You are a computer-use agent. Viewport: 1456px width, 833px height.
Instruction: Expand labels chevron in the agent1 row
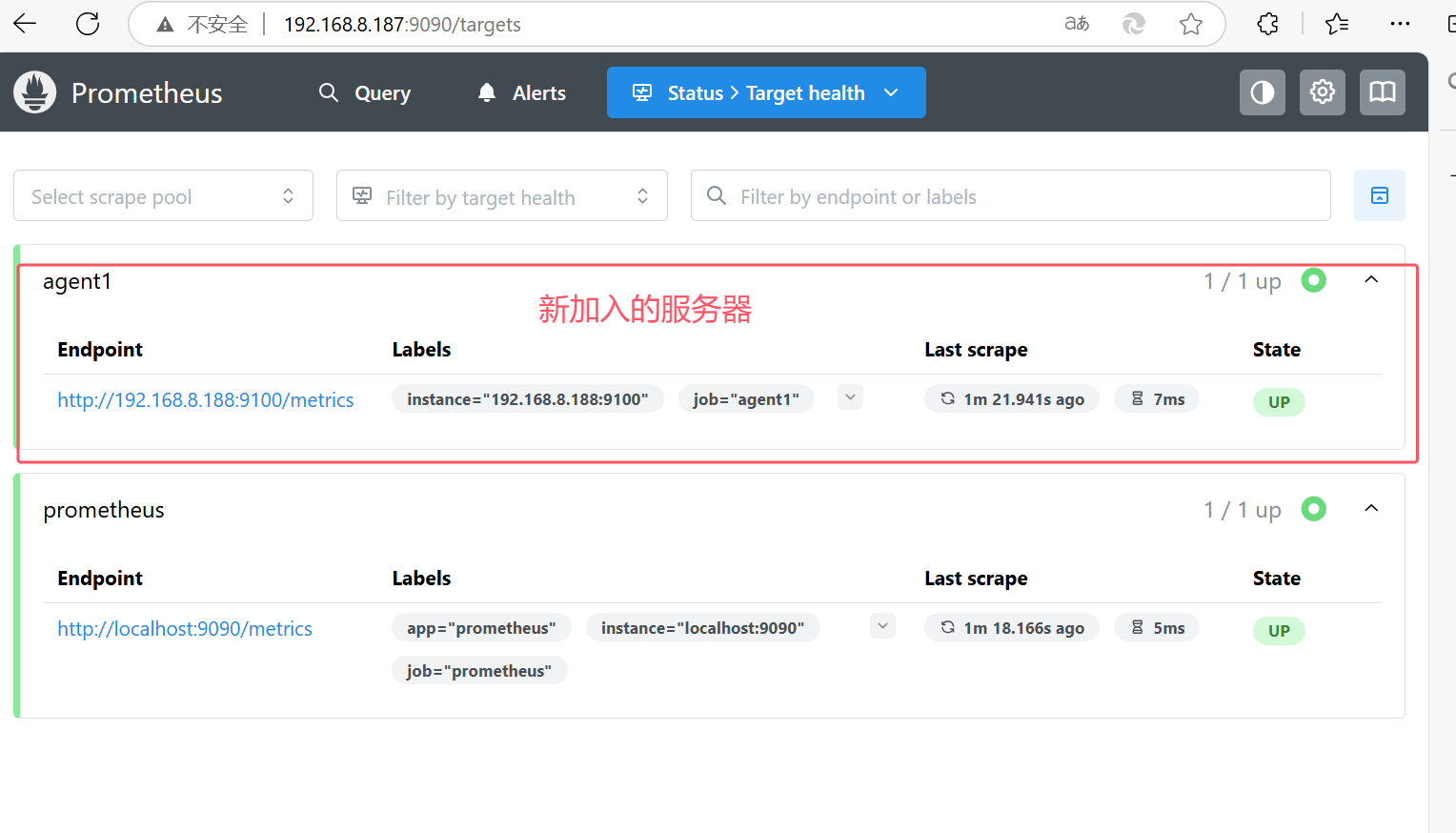(850, 397)
